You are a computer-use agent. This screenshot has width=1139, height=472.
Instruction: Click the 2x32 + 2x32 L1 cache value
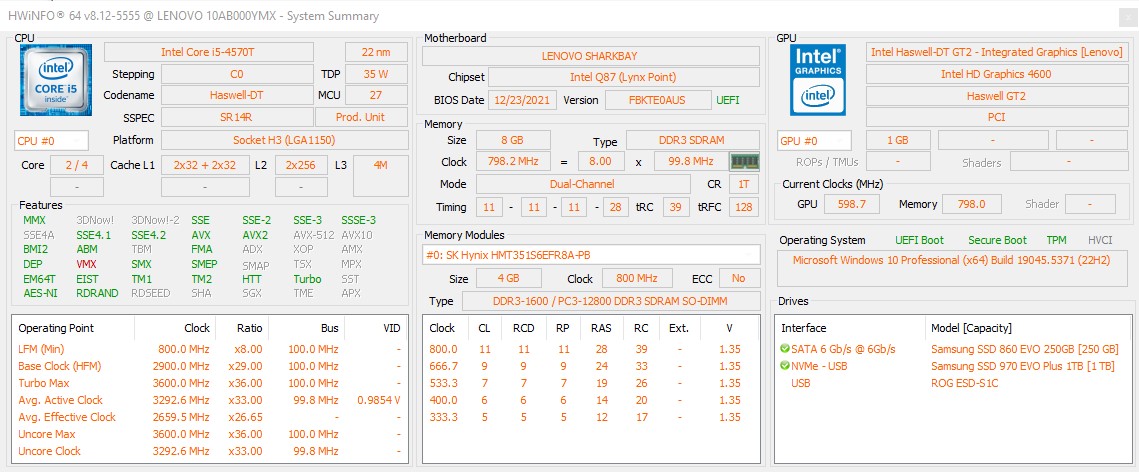click(205, 165)
